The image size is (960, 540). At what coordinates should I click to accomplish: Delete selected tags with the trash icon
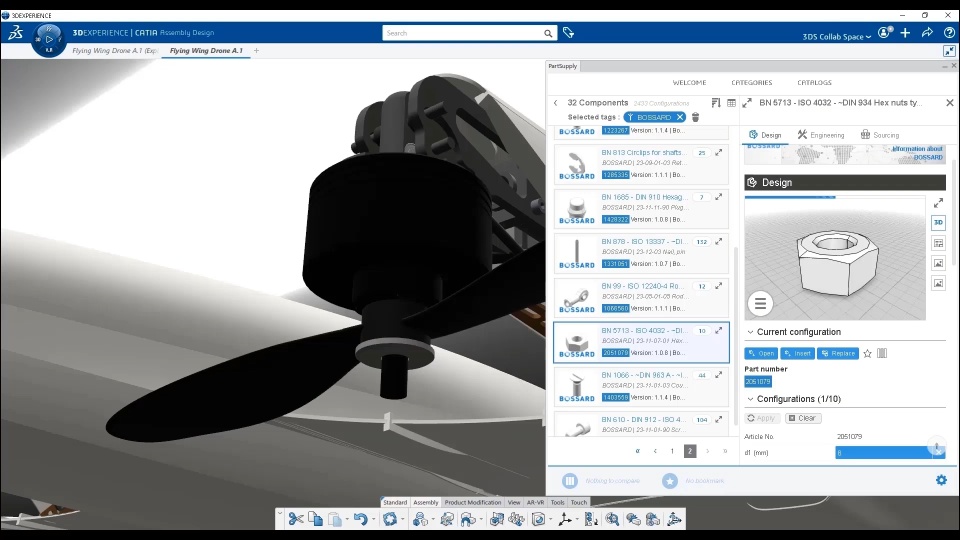pos(696,117)
